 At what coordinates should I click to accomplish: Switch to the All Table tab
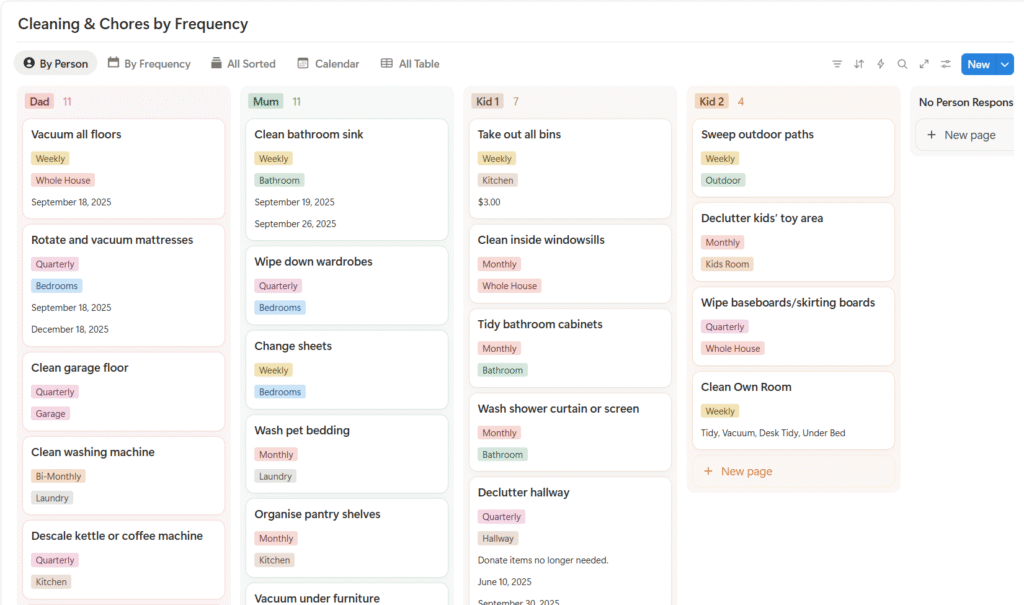point(410,64)
